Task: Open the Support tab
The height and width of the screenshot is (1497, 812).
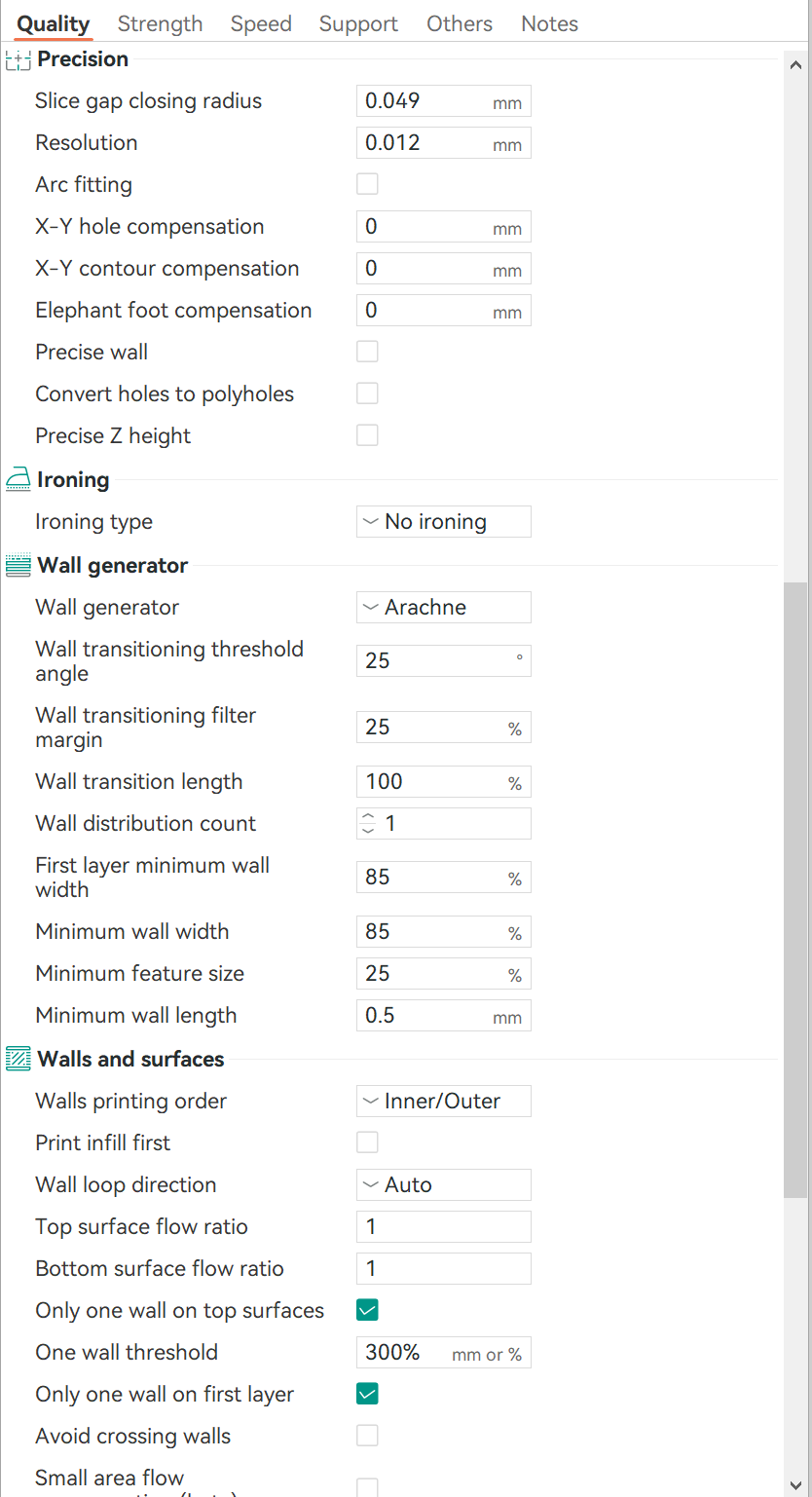Action: [x=358, y=23]
